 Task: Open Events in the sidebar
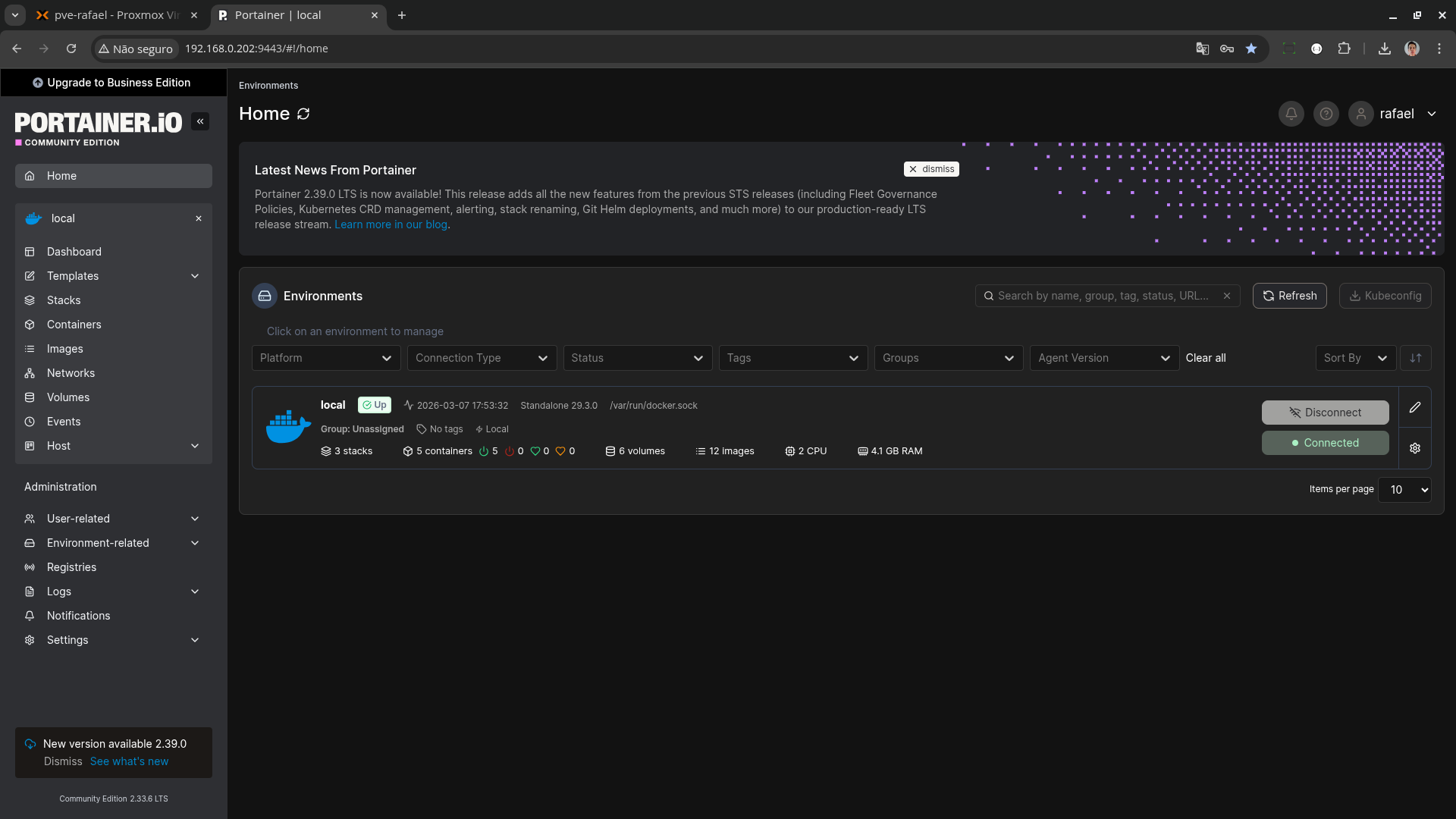(114, 422)
